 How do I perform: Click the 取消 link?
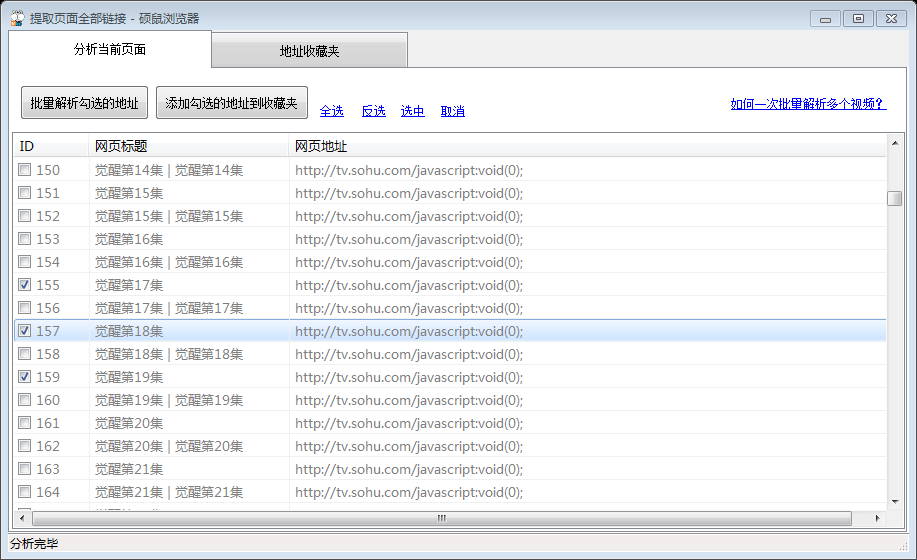(453, 111)
